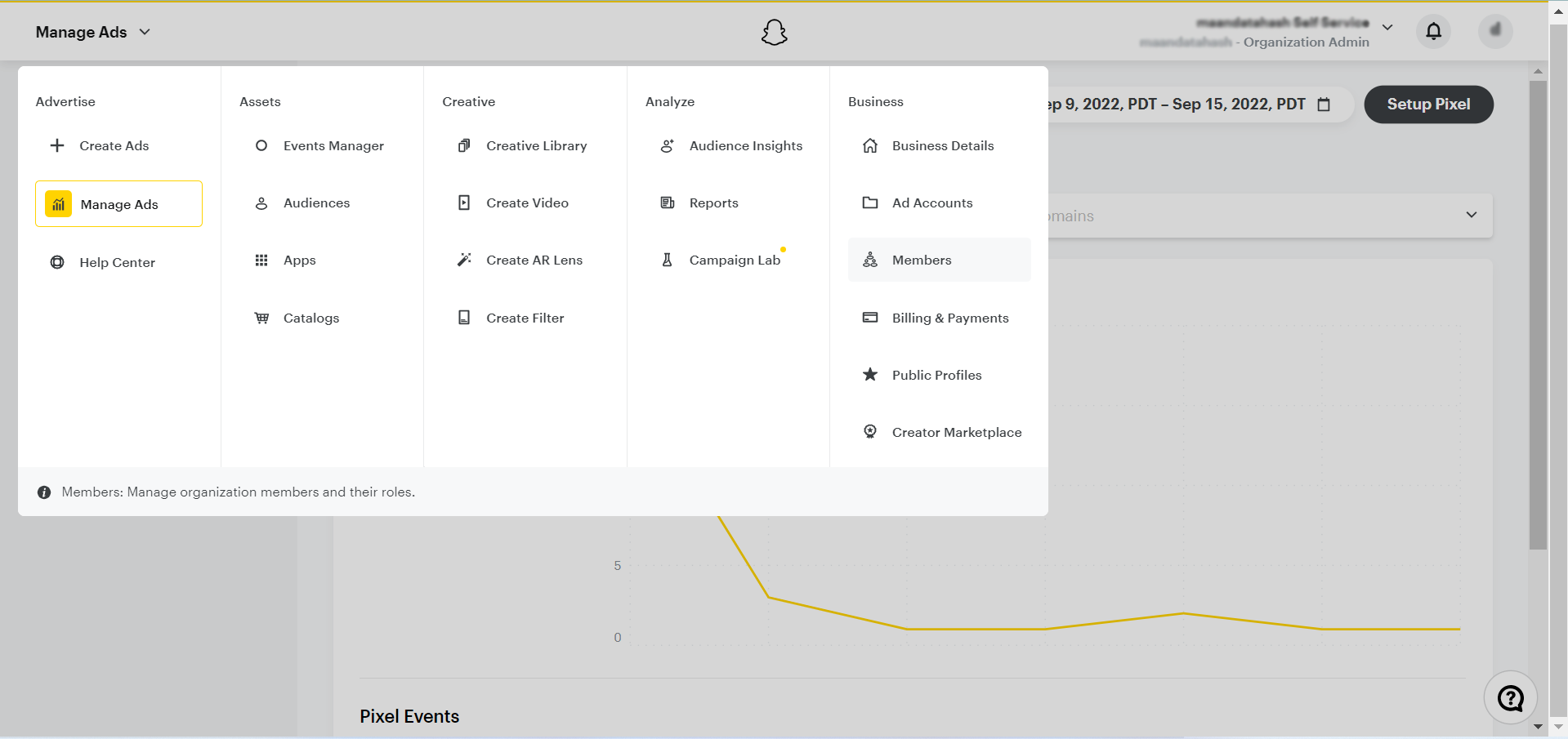The height and width of the screenshot is (739, 1568).
Task: Open Help Center menu entry
Action: tap(118, 262)
